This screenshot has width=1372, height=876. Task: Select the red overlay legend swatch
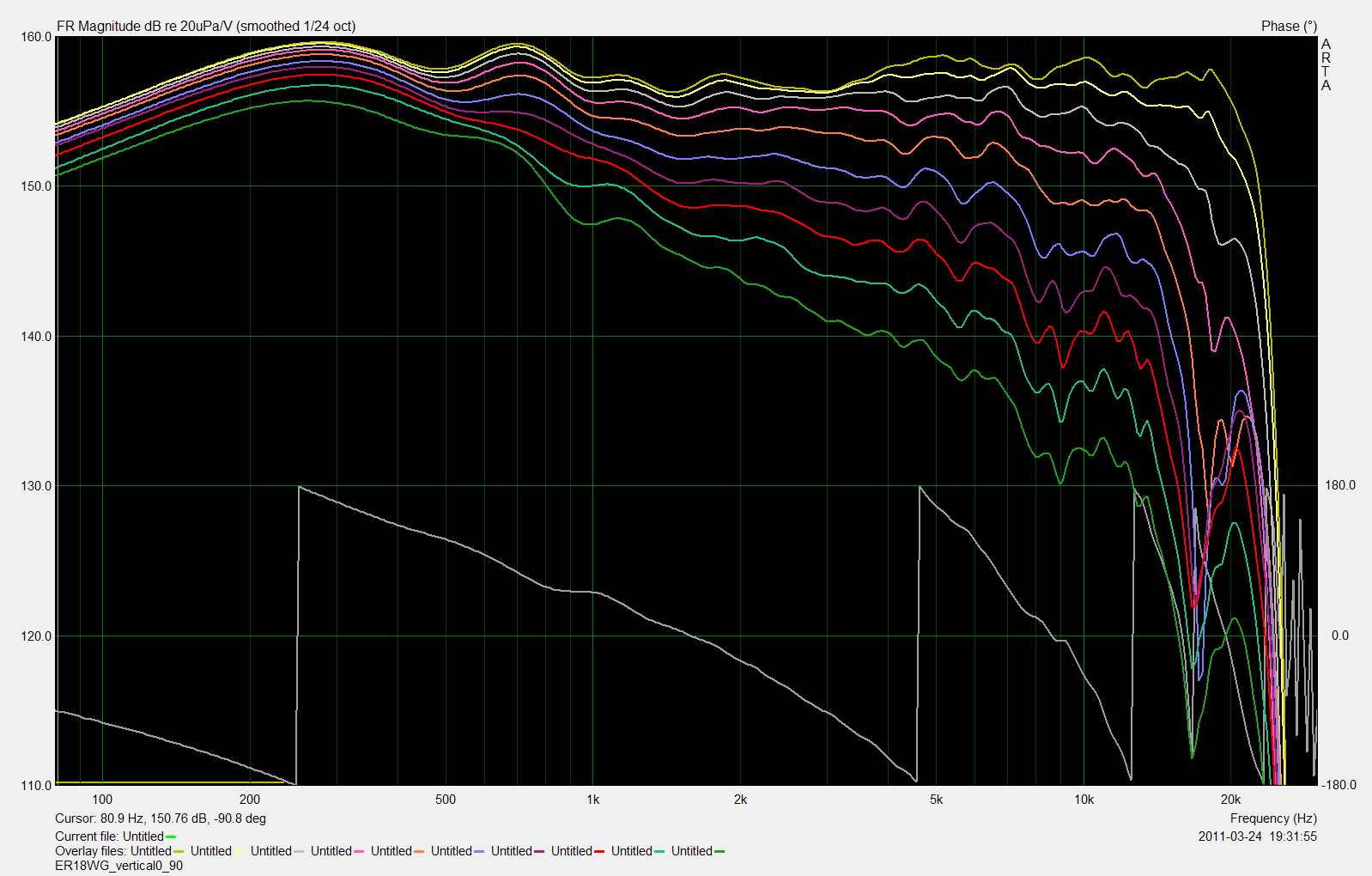(x=599, y=852)
